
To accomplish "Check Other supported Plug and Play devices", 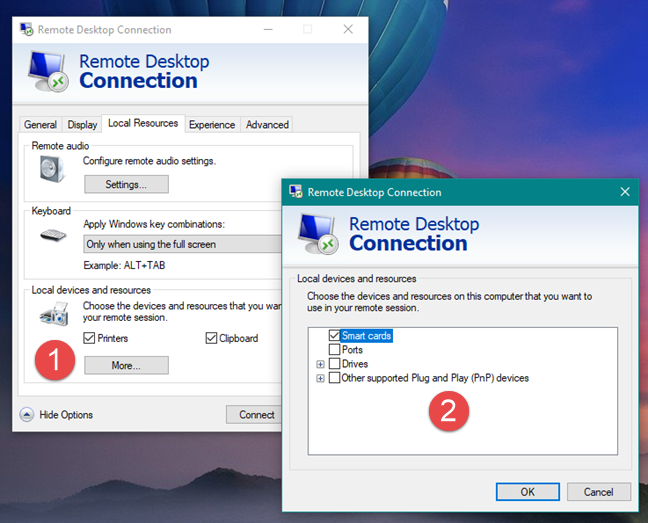I will pyautogui.click(x=334, y=378).
